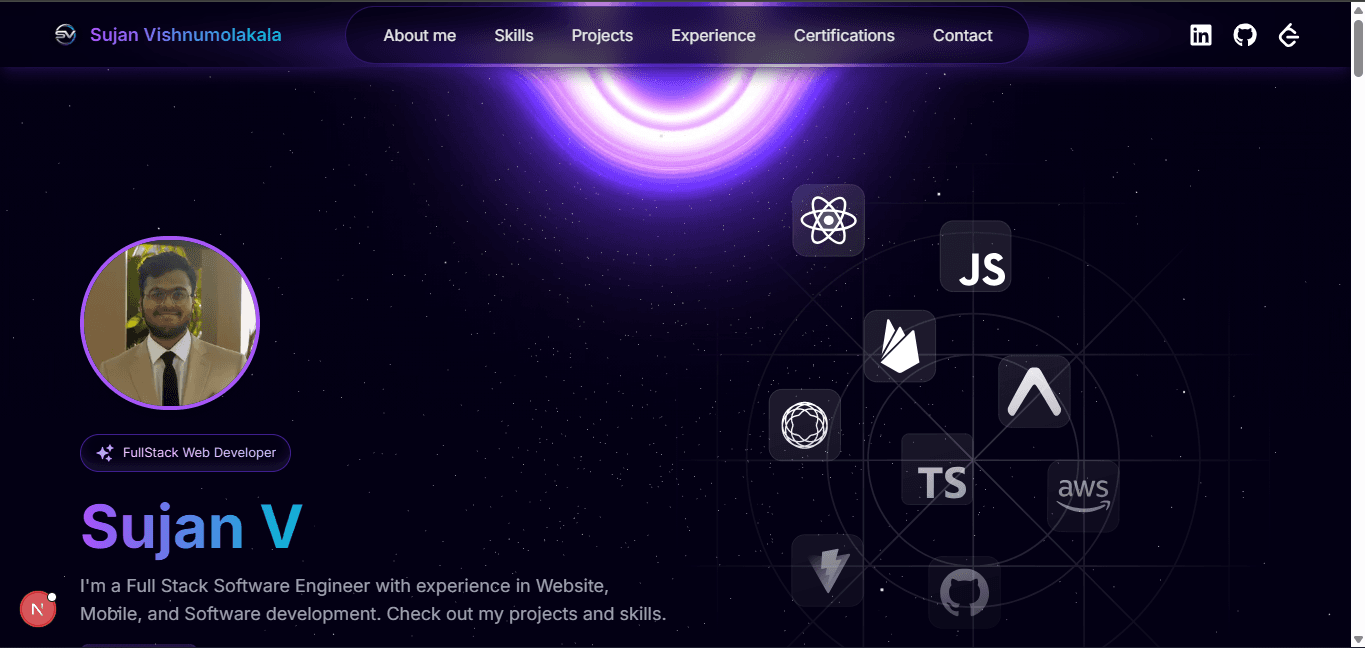1365x648 pixels.
Task: Click the TS TypeScript icon
Action: [938, 469]
